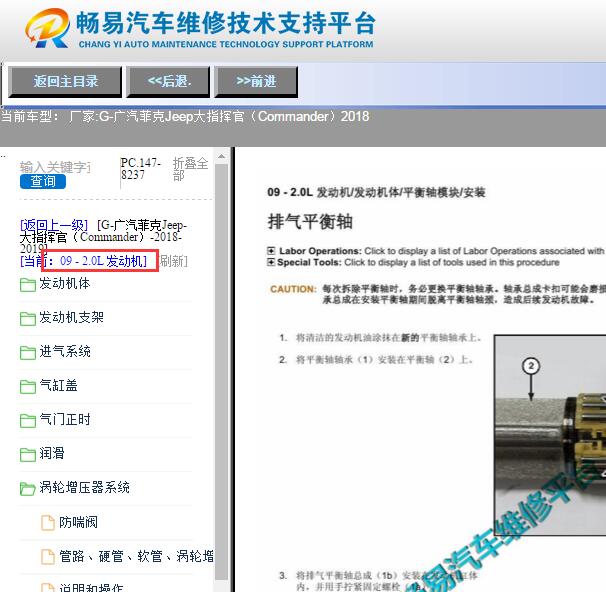The image size is (606, 592).
Task: Select the 润滑 tree entry
Action: point(52,453)
